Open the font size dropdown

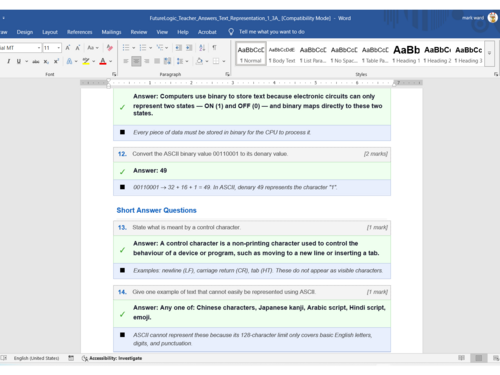click(x=59, y=48)
